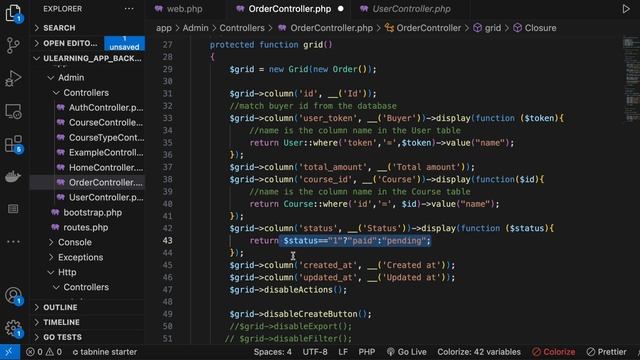Change indentation via Spaces: 4
640x360 pixels.
[x=273, y=352]
